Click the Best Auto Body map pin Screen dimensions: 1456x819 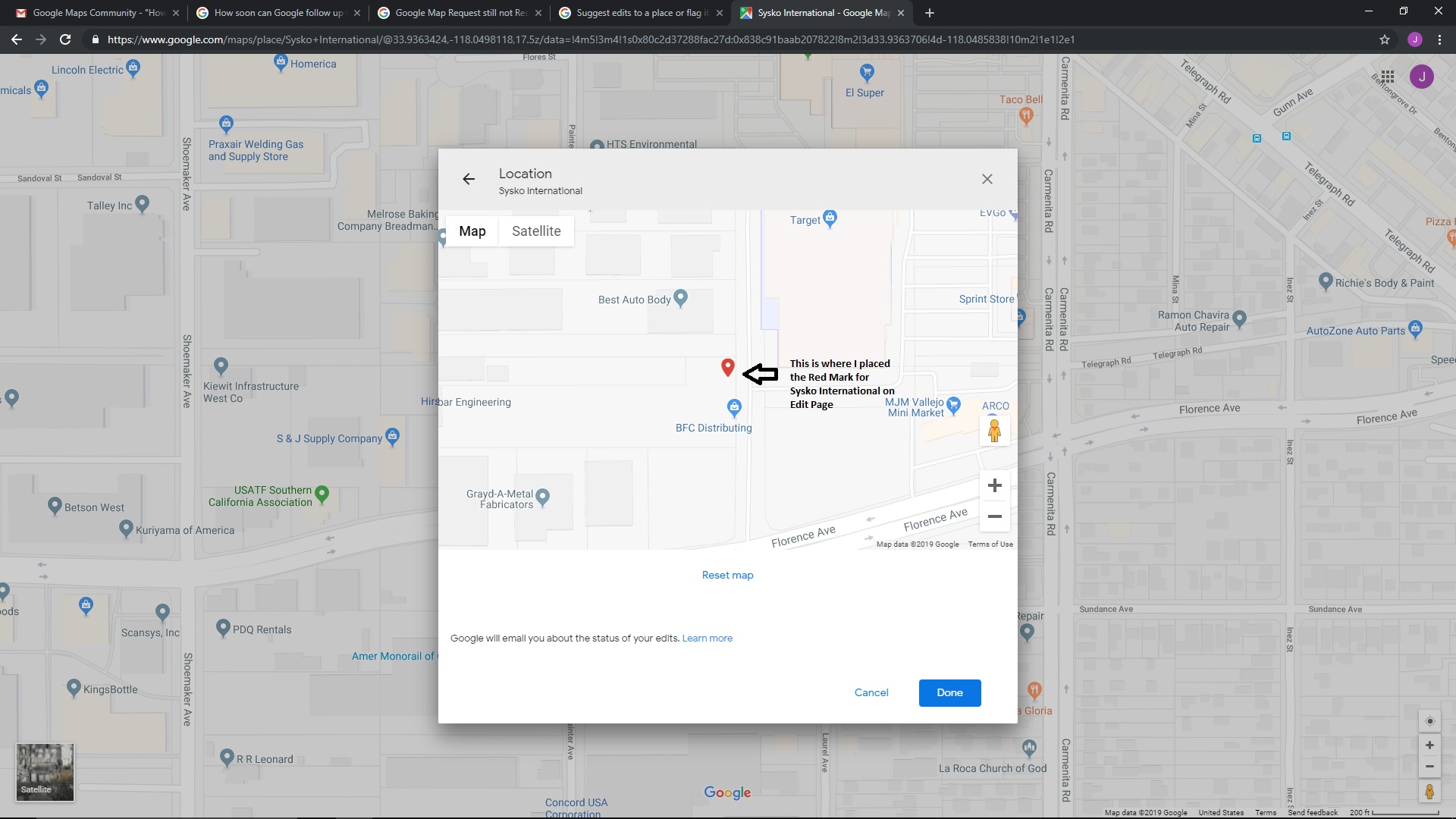(x=680, y=297)
